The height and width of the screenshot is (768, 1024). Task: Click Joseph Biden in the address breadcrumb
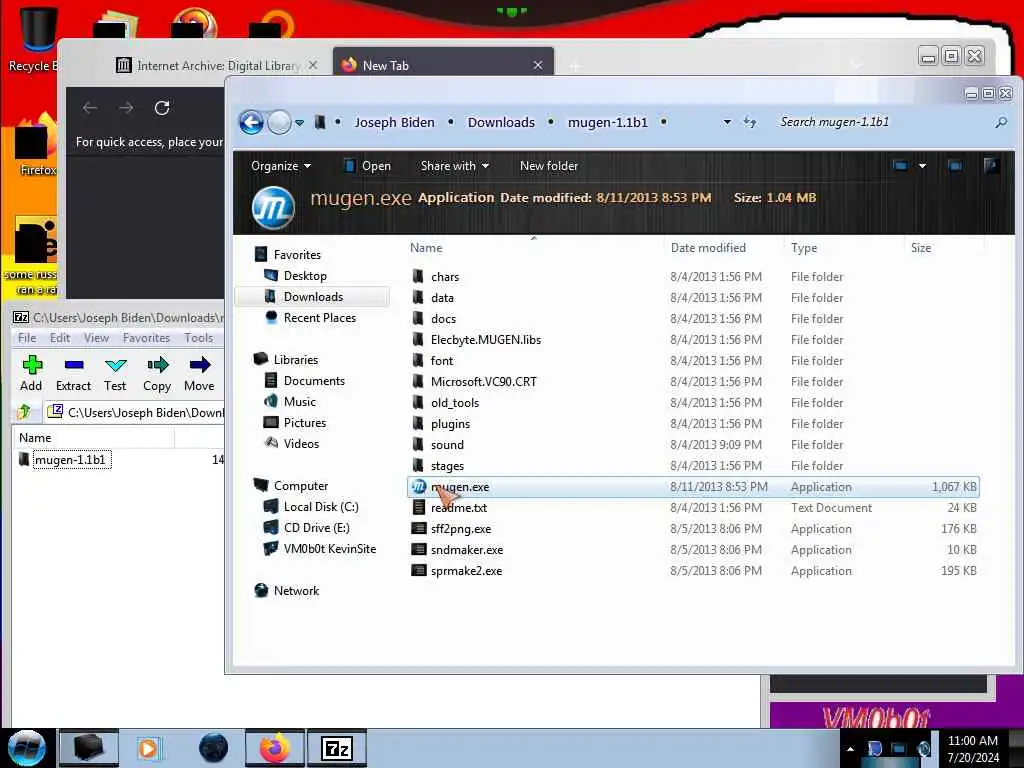point(394,122)
